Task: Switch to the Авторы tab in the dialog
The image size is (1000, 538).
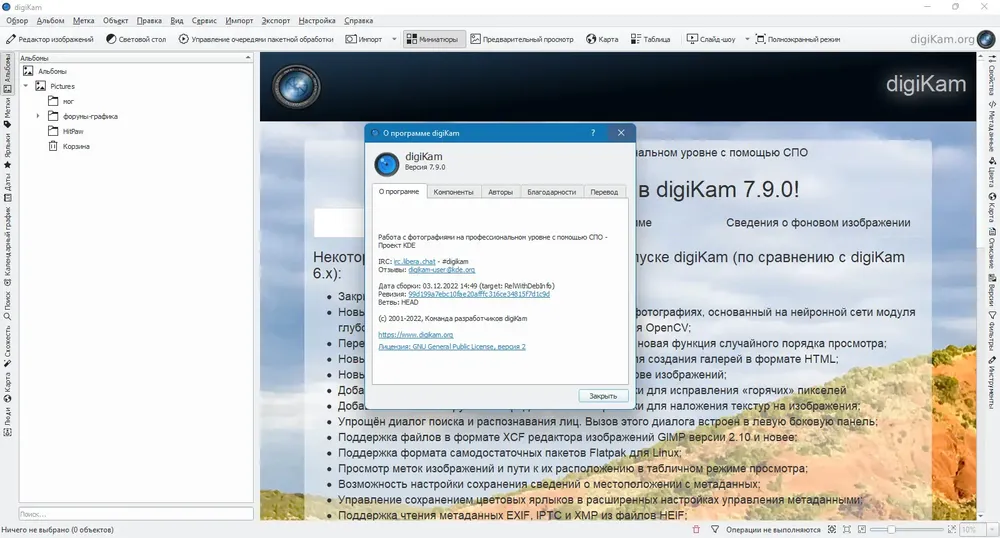Action: [x=500, y=192]
